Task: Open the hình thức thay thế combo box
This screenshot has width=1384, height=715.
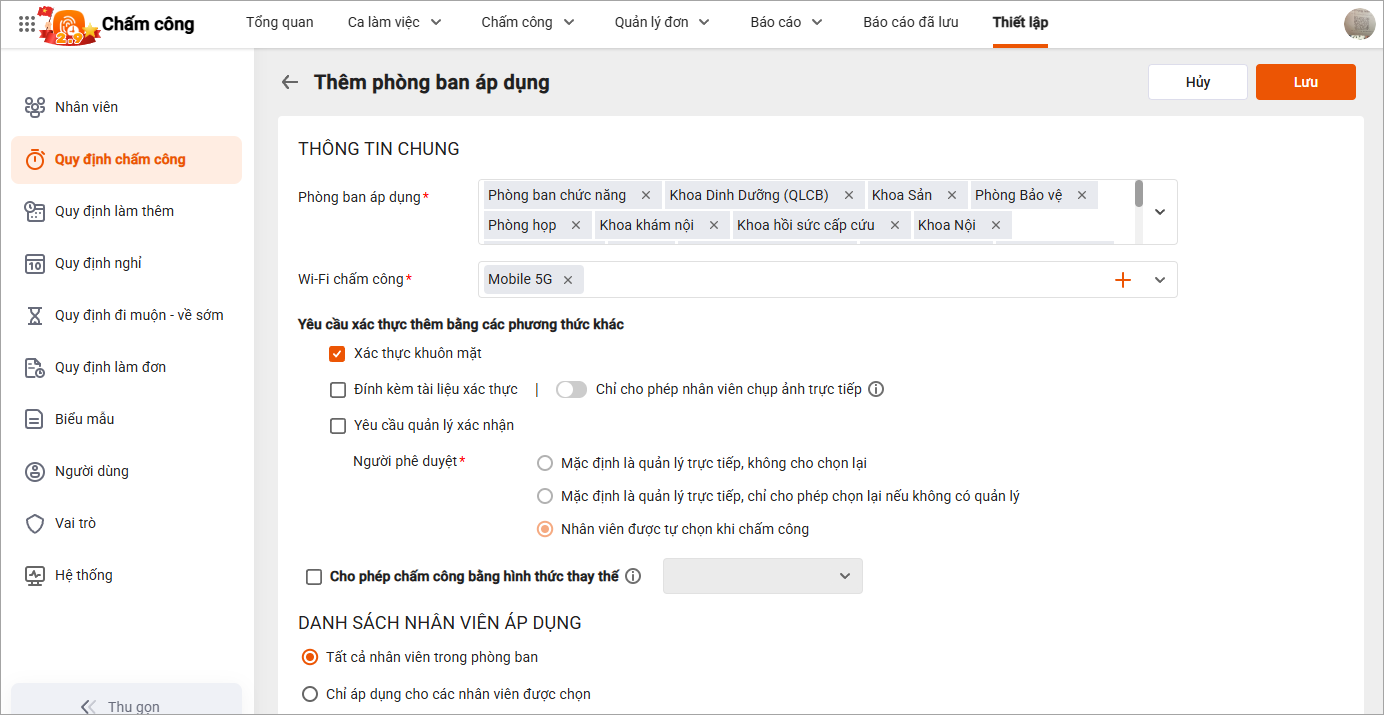Action: coord(762,576)
